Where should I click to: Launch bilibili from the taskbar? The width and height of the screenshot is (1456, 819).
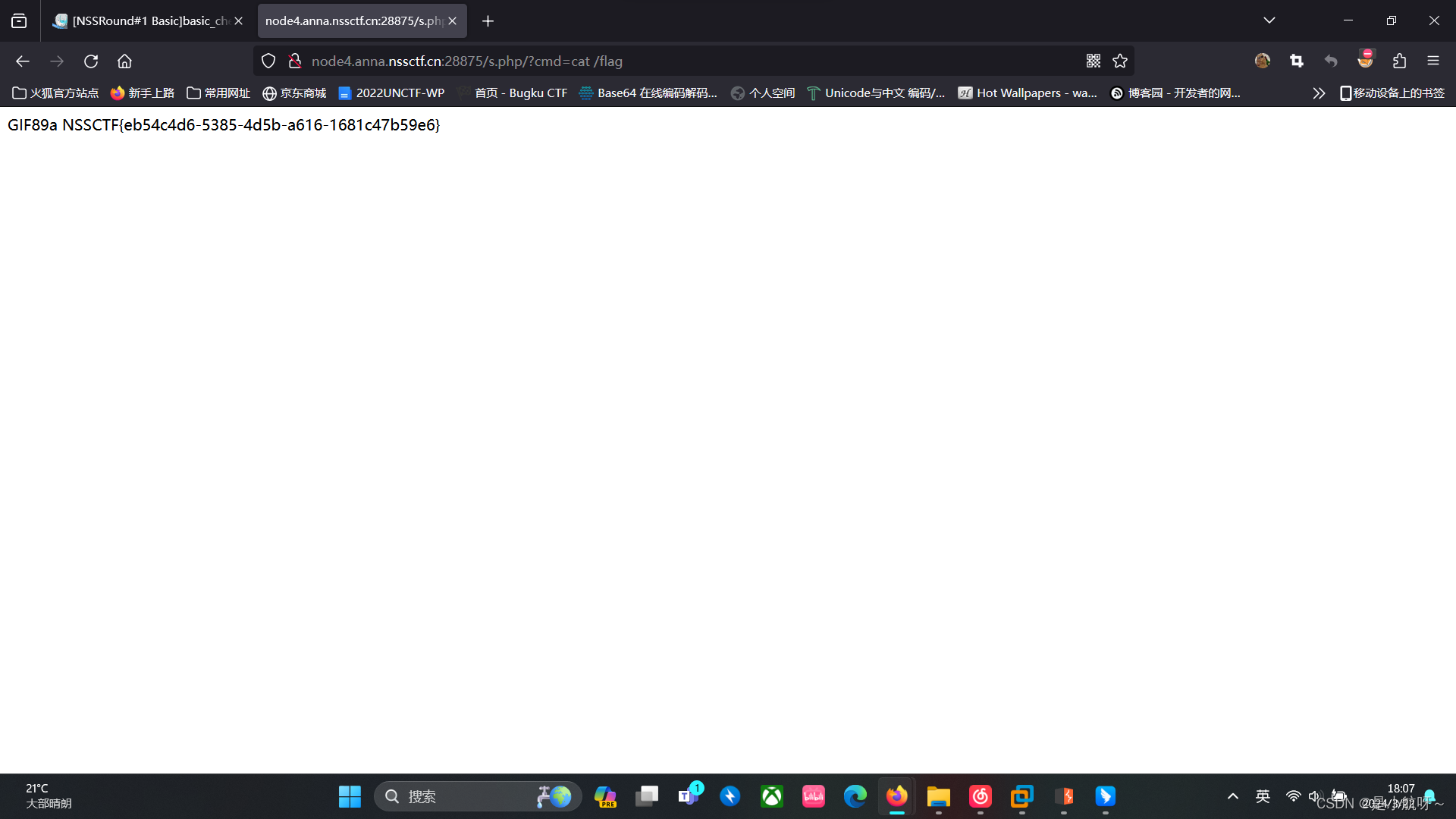813,796
